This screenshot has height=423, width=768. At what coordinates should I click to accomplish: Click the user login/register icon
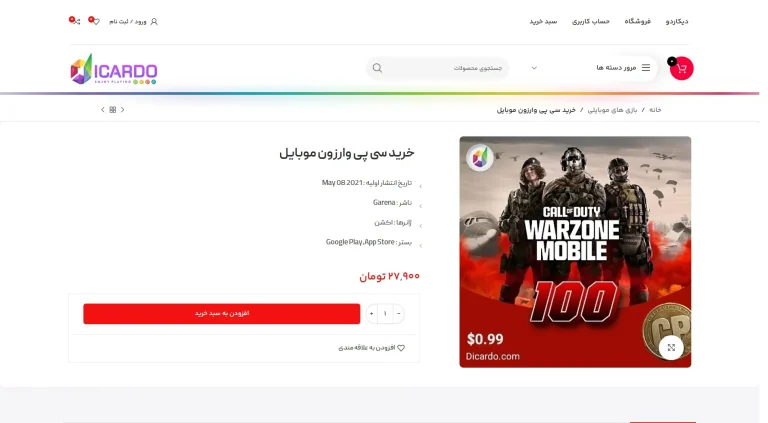(x=154, y=22)
